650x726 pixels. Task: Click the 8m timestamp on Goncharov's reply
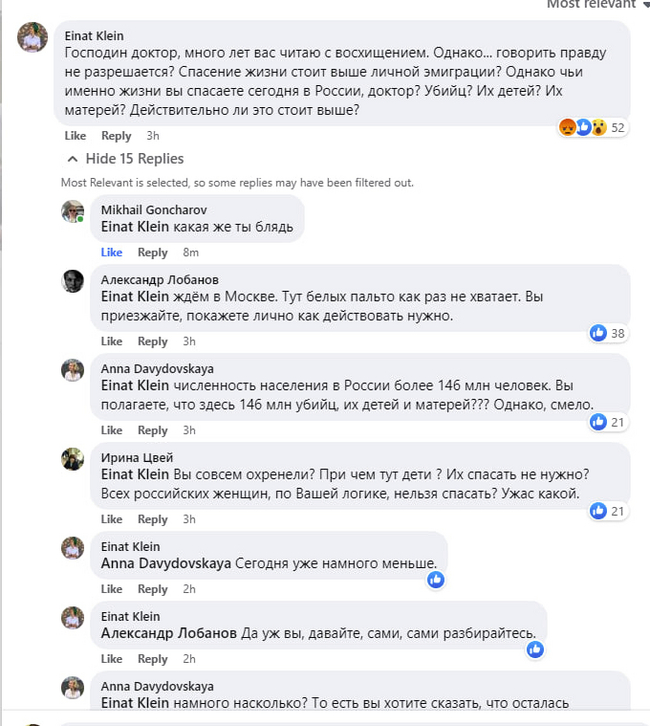191,252
